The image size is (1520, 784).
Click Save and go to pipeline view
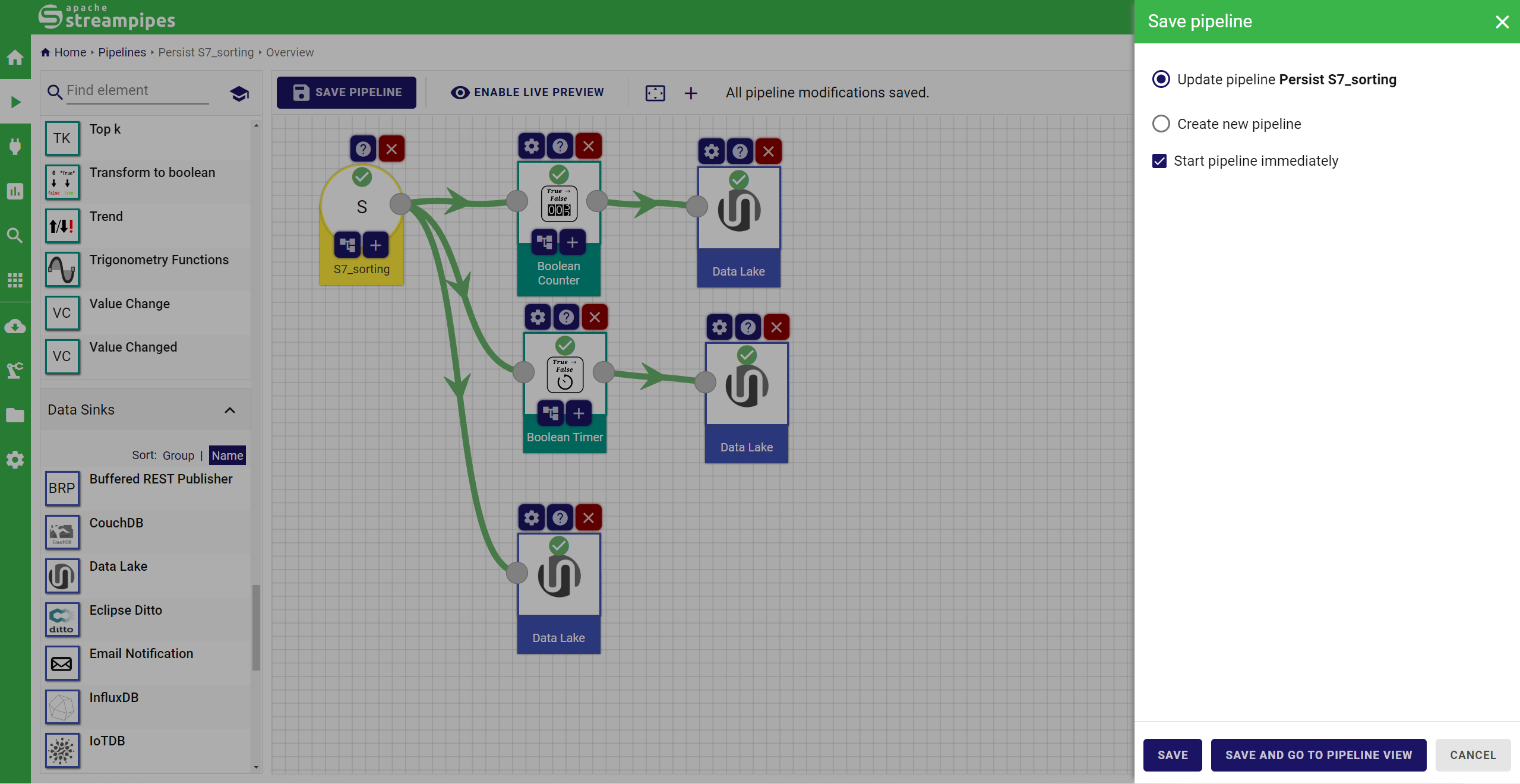[x=1319, y=755]
